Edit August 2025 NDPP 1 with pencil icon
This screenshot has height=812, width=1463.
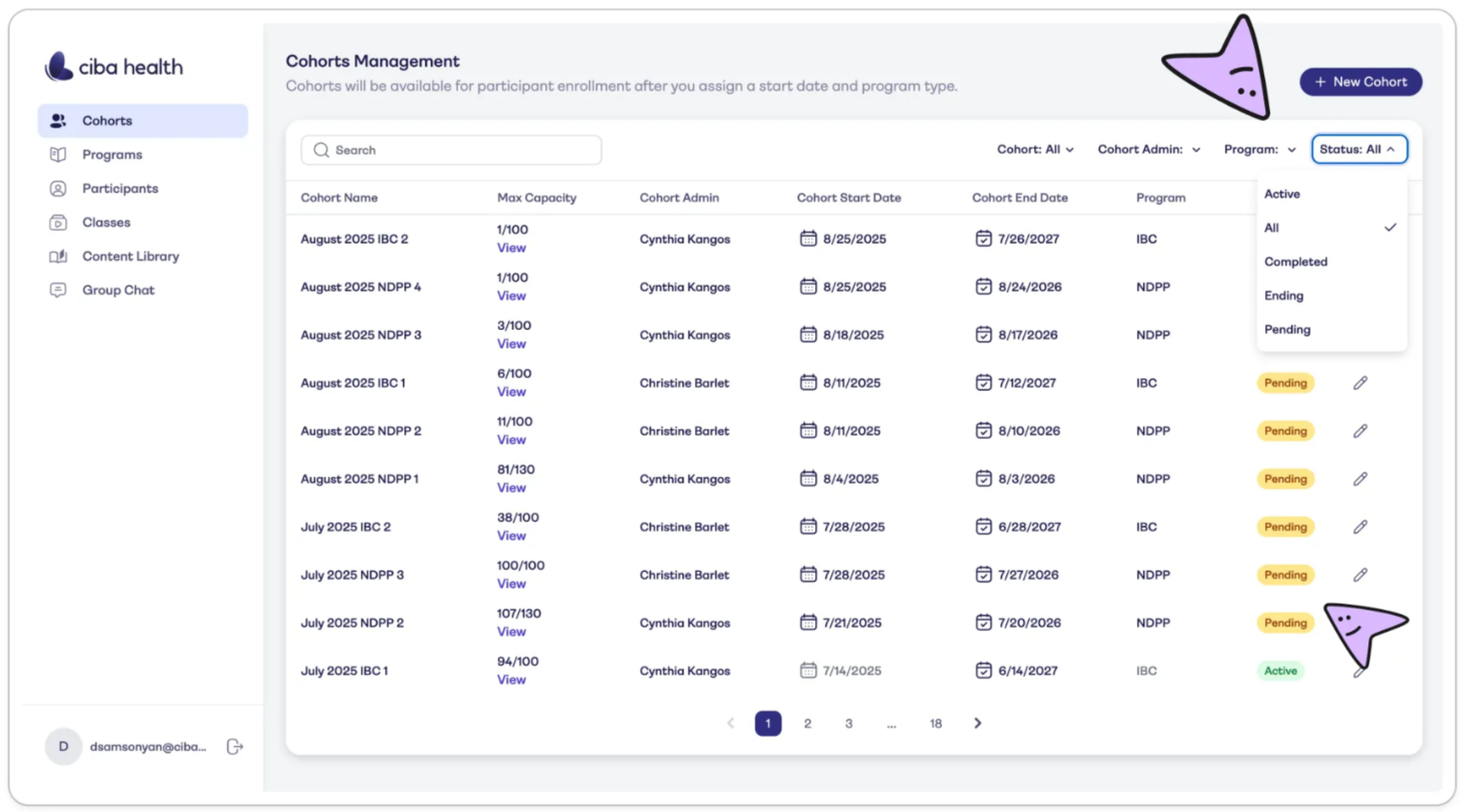pos(1360,478)
